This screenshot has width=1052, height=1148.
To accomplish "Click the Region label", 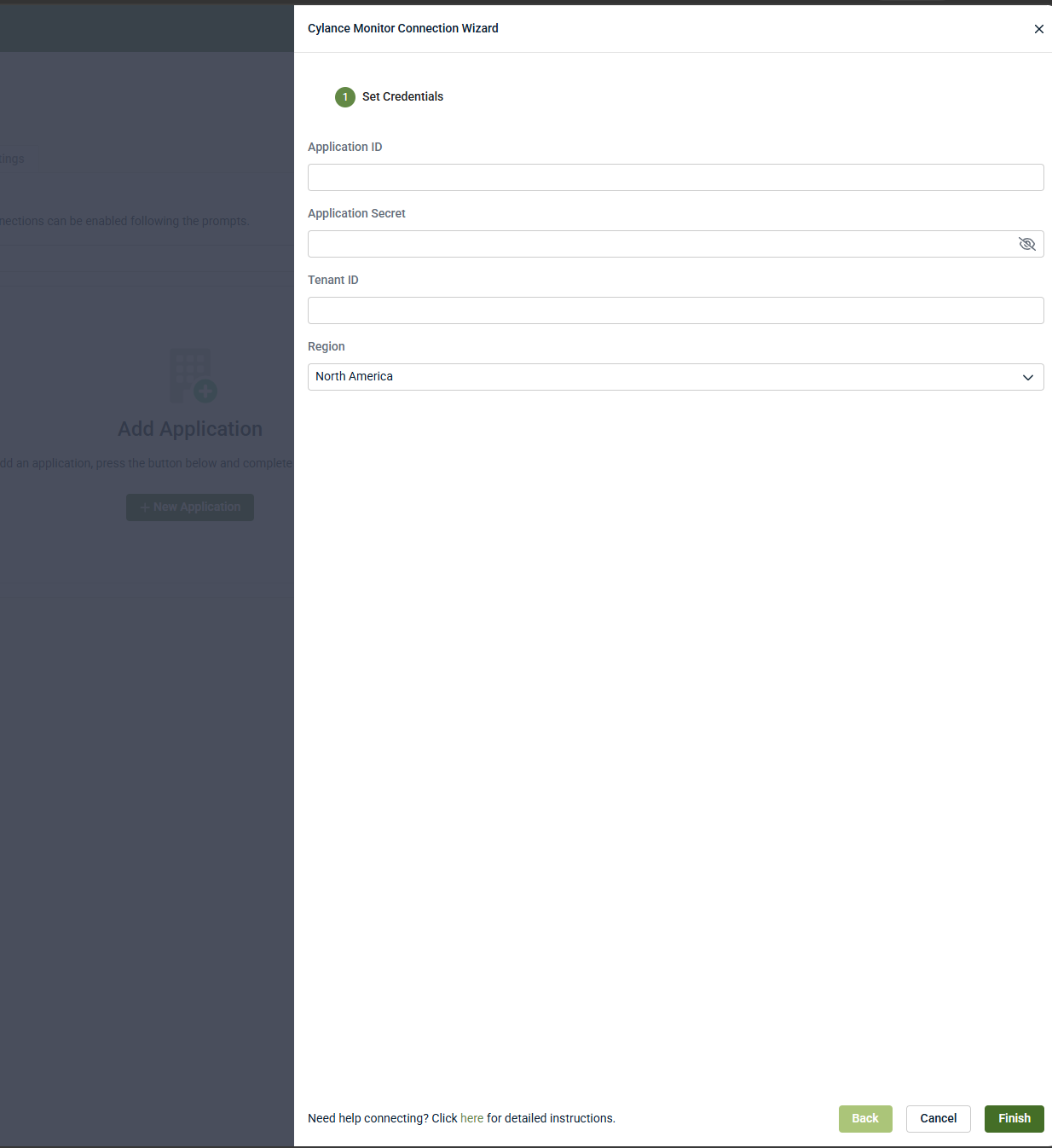I will click(x=327, y=346).
